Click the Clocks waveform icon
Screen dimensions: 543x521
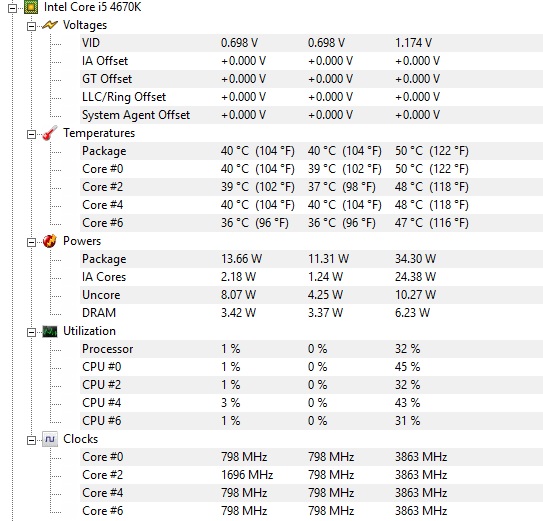[50, 439]
